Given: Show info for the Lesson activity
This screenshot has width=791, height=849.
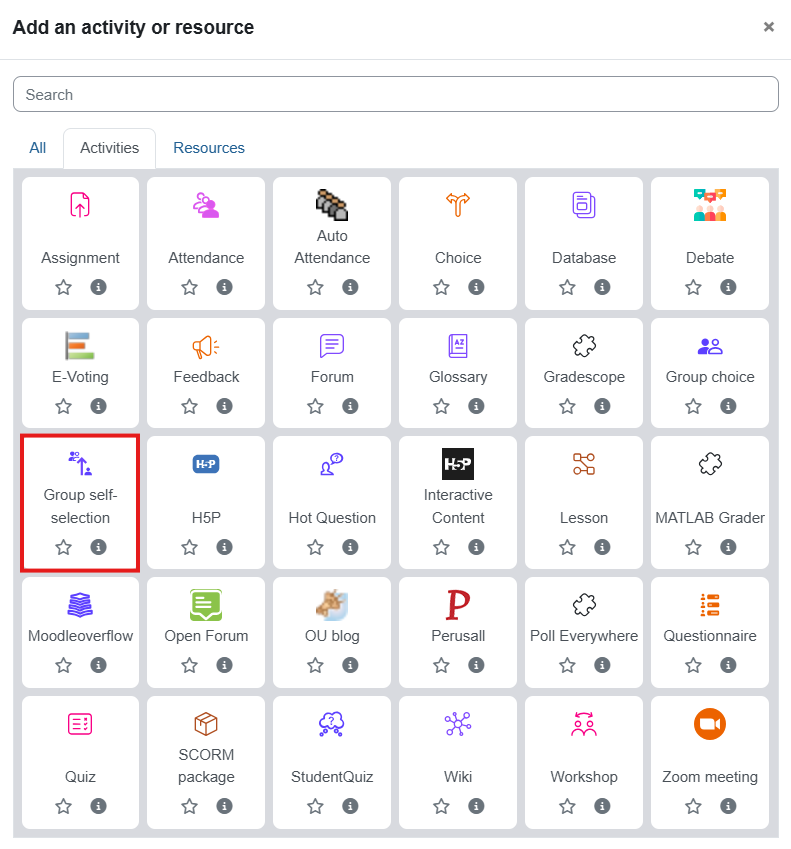Looking at the screenshot, I should [602, 547].
